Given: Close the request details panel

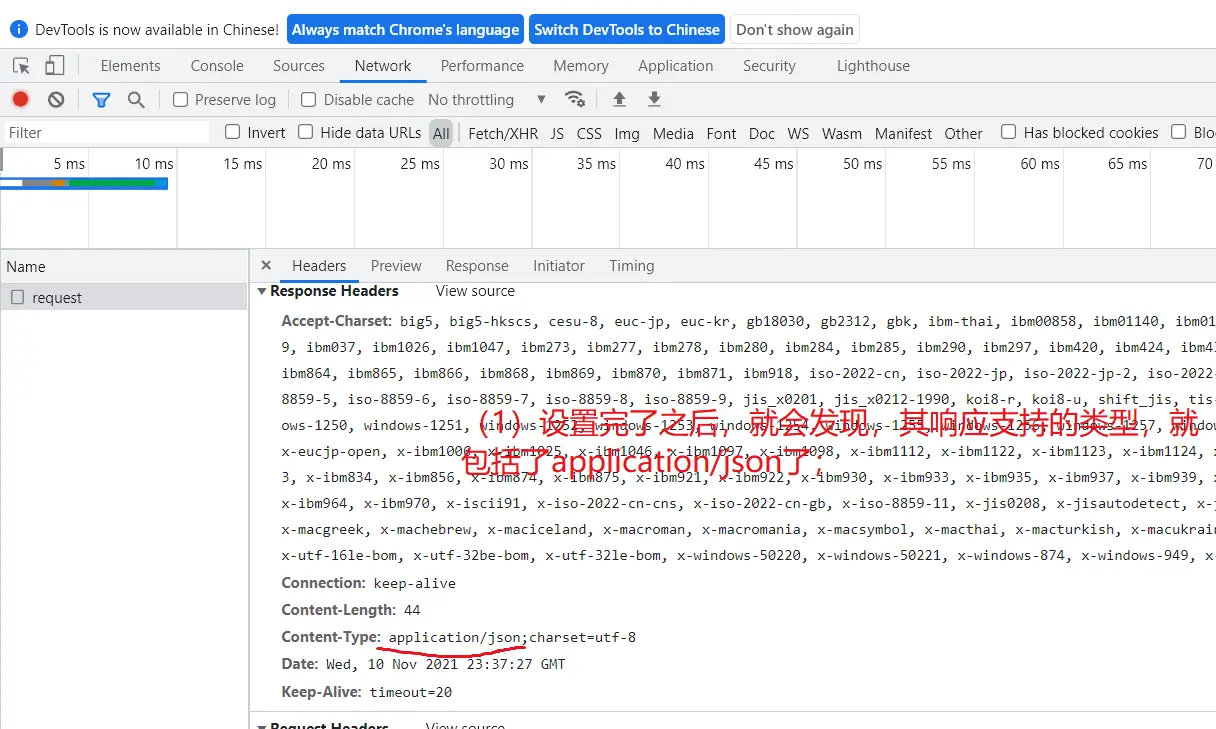Looking at the screenshot, I should tap(266, 266).
